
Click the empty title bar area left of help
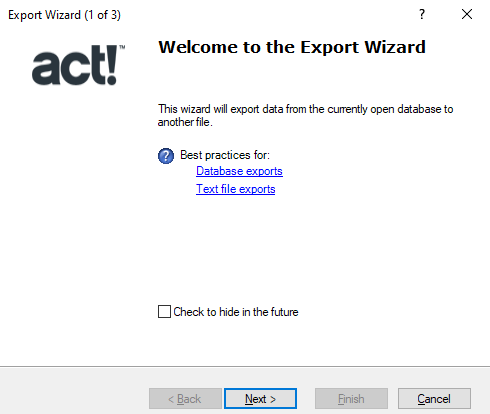pos(267,15)
